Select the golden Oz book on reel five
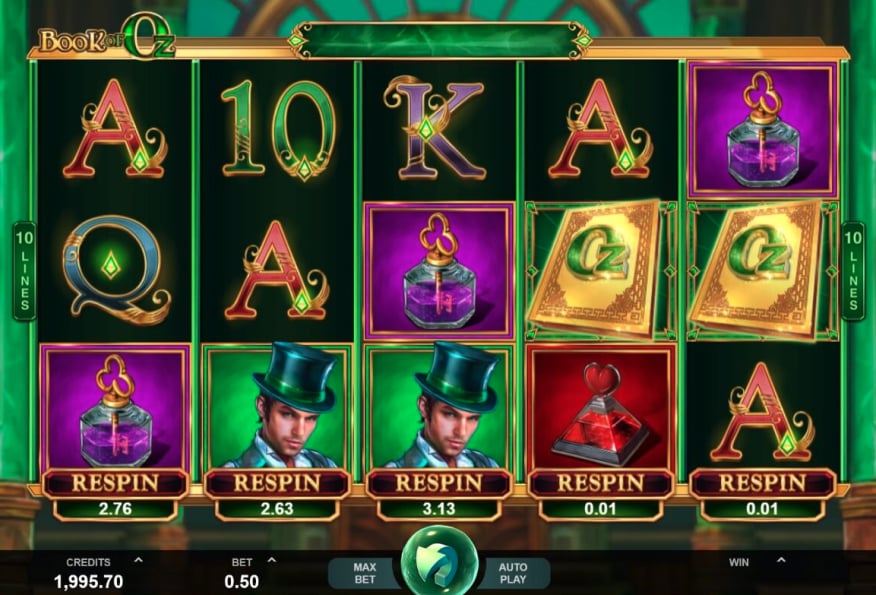The height and width of the screenshot is (595, 876). pyautogui.click(x=762, y=270)
